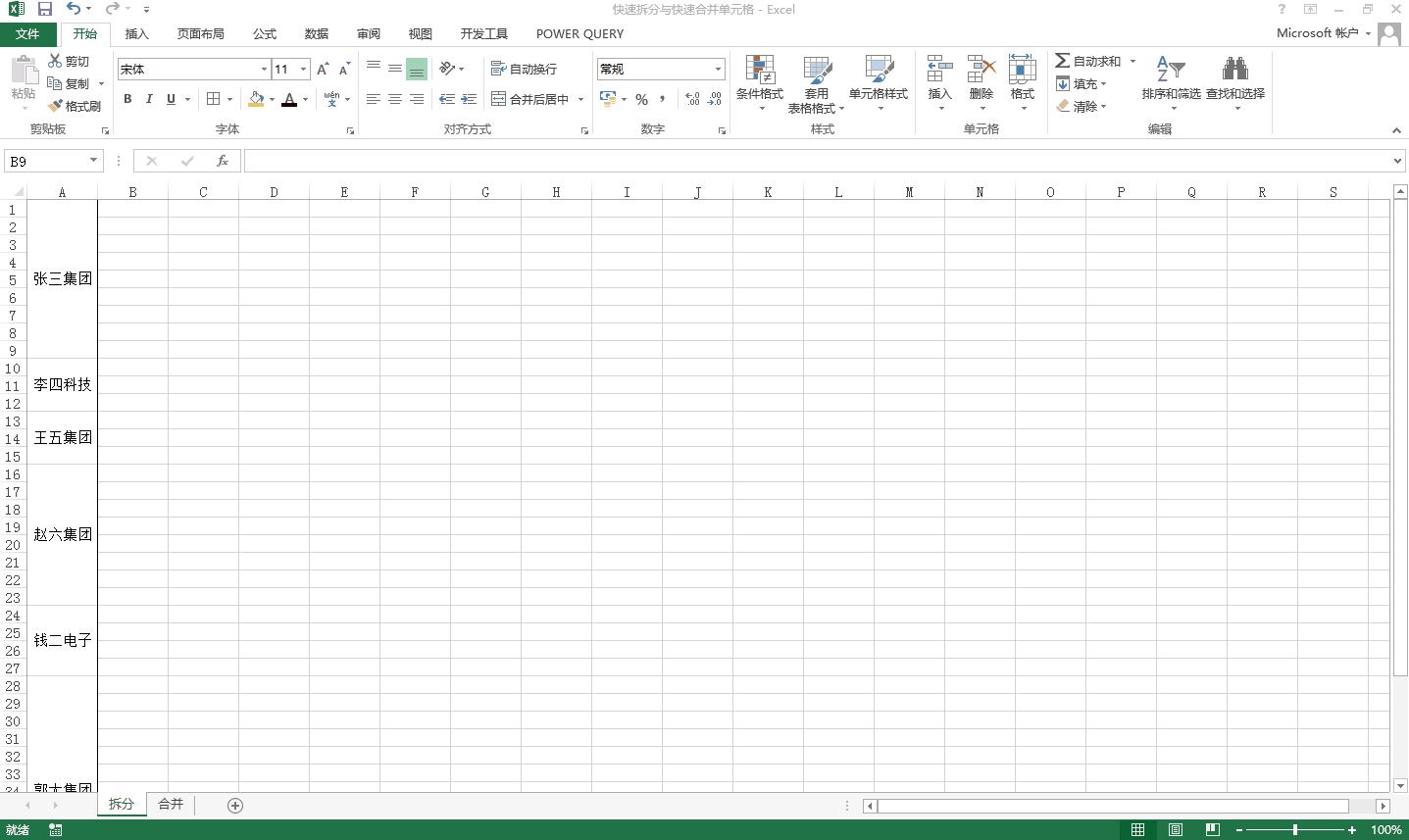Switch to the Data (数据) tab
This screenshot has height=840, width=1409.
pos(317,33)
